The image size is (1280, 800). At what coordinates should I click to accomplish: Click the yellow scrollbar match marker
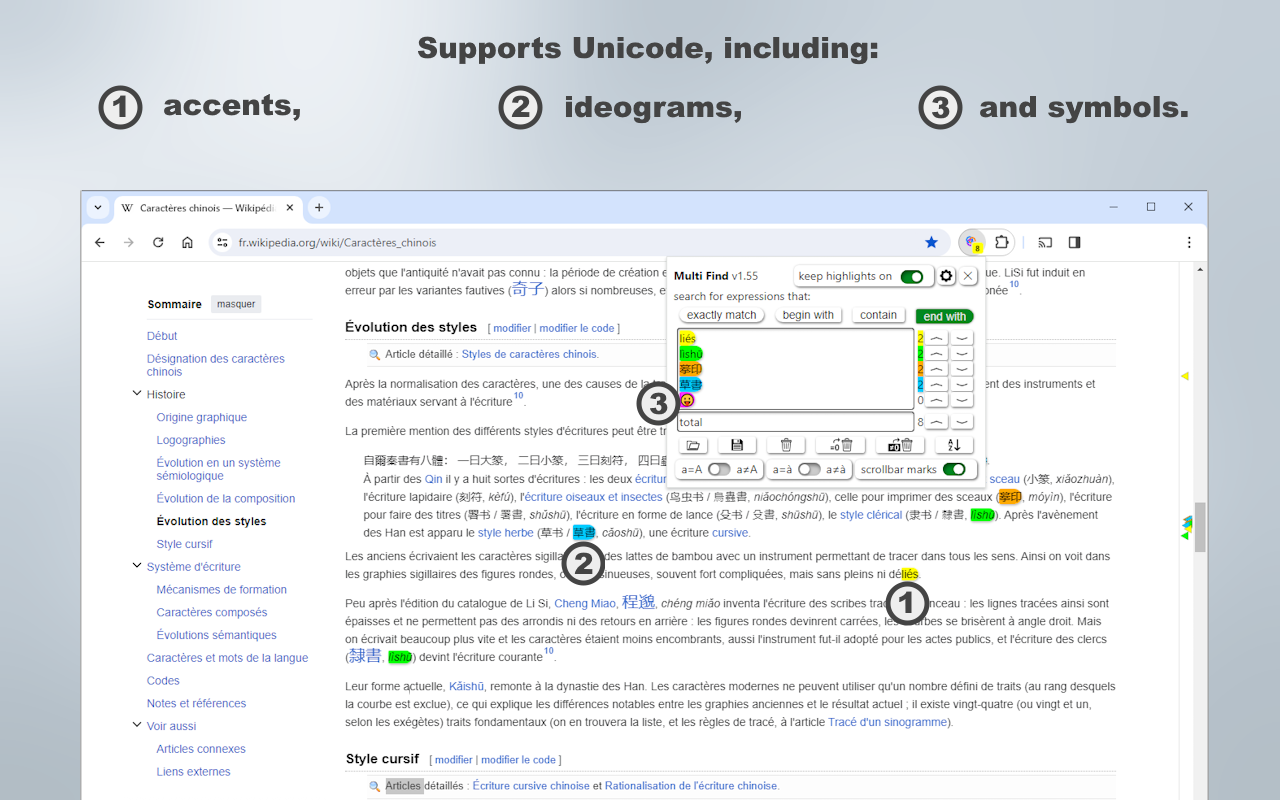coord(1185,376)
